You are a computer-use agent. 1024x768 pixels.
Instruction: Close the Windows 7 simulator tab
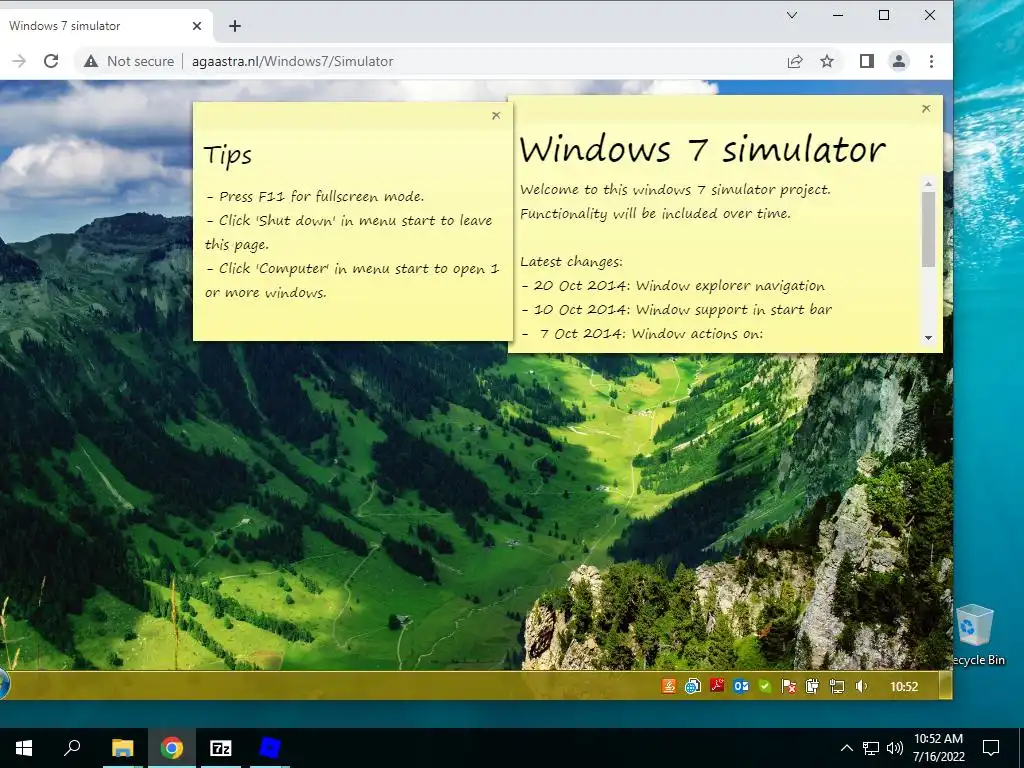point(197,26)
